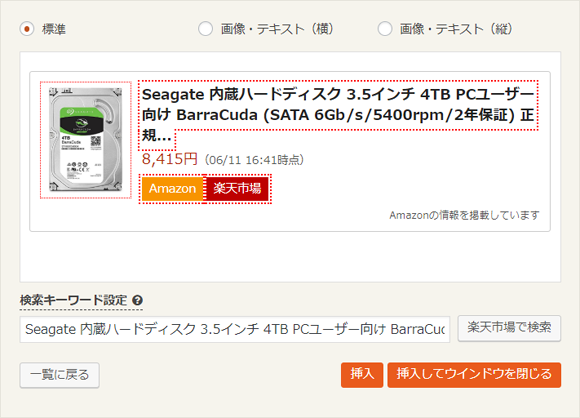Click the 楽天市場で検索 button
This screenshot has width=580, height=418.
pos(509,328)
